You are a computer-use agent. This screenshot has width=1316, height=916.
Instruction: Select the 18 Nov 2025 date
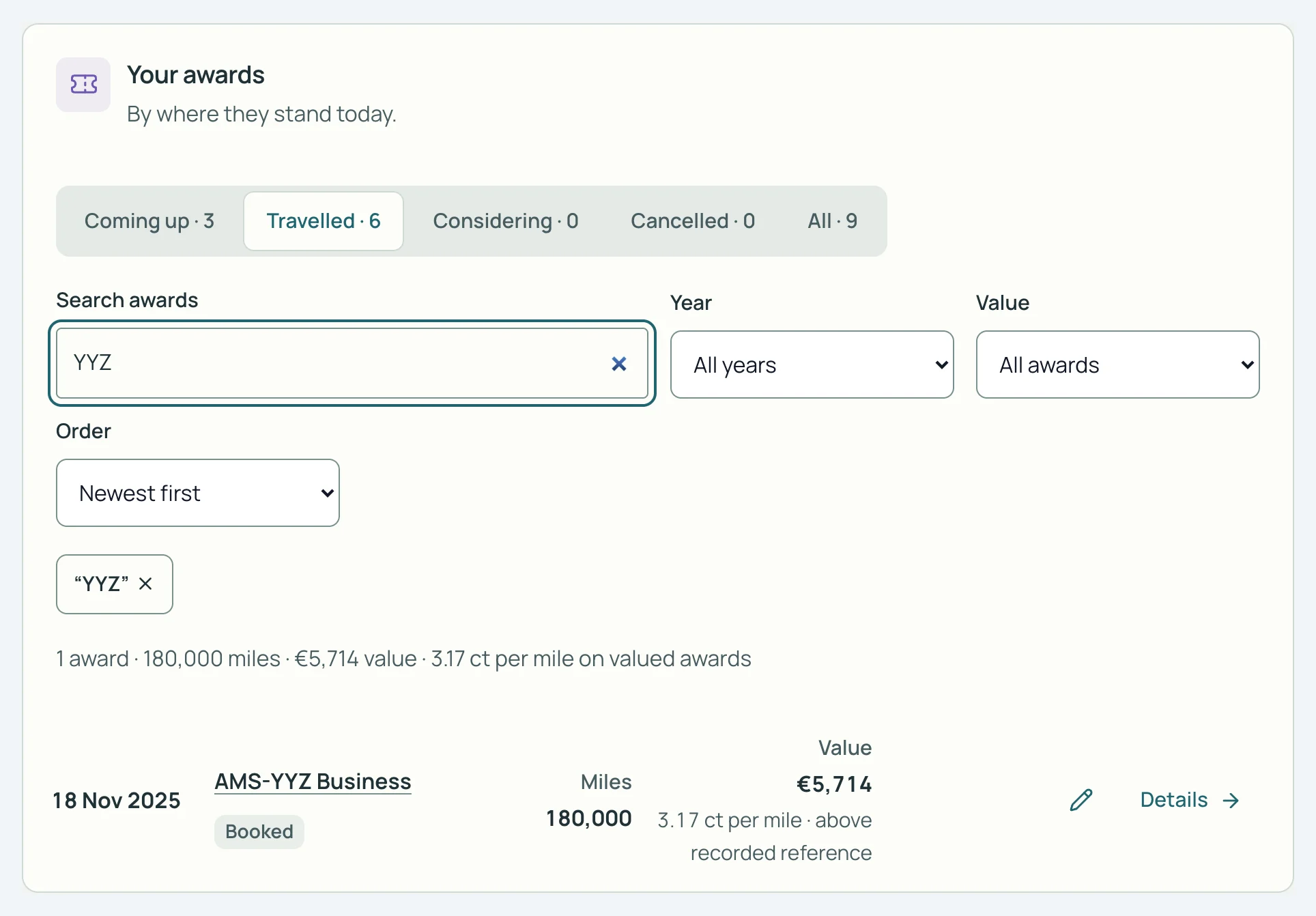(117, 801)
